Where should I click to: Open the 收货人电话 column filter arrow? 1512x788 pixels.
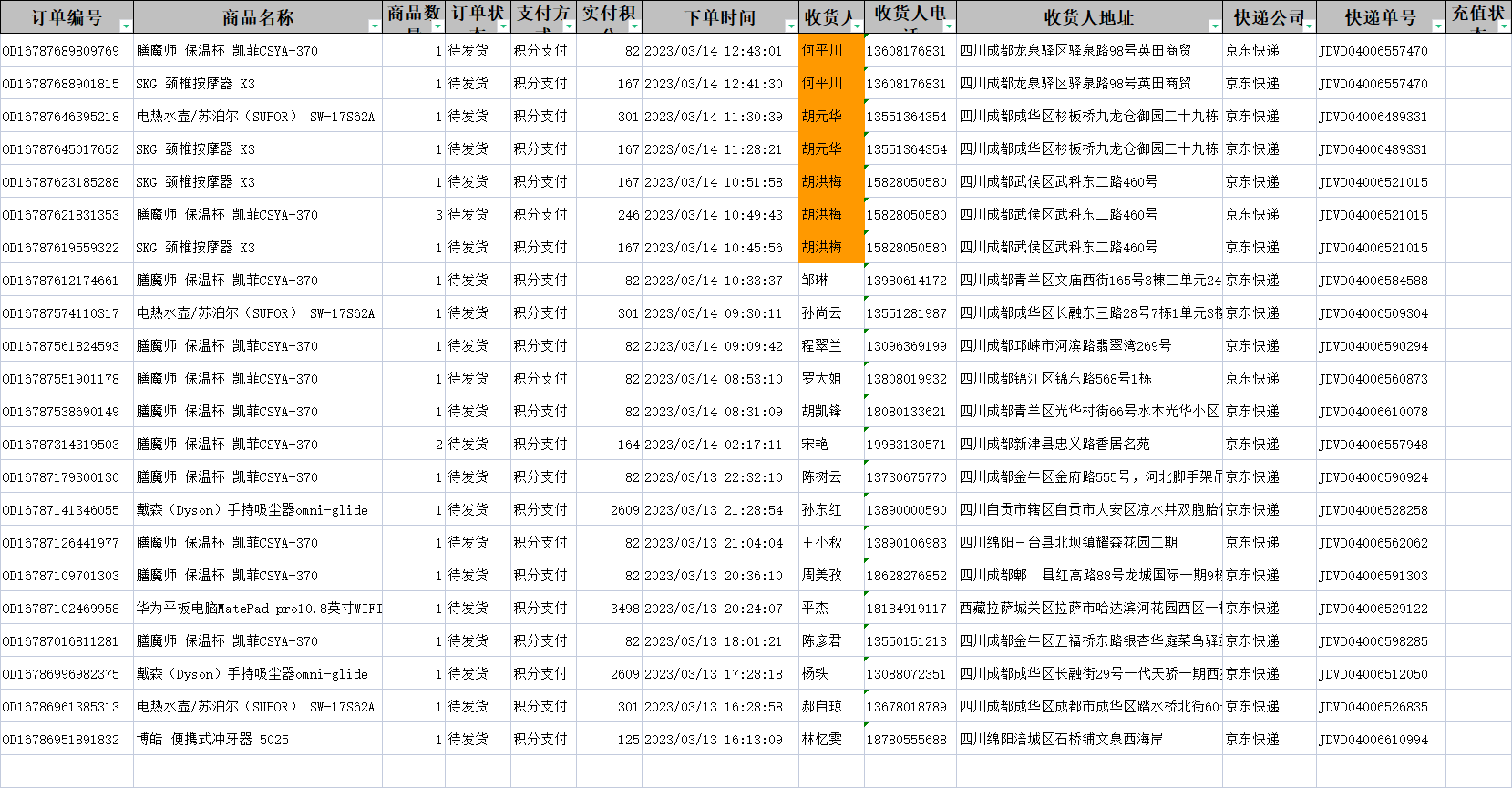point(949,26)
